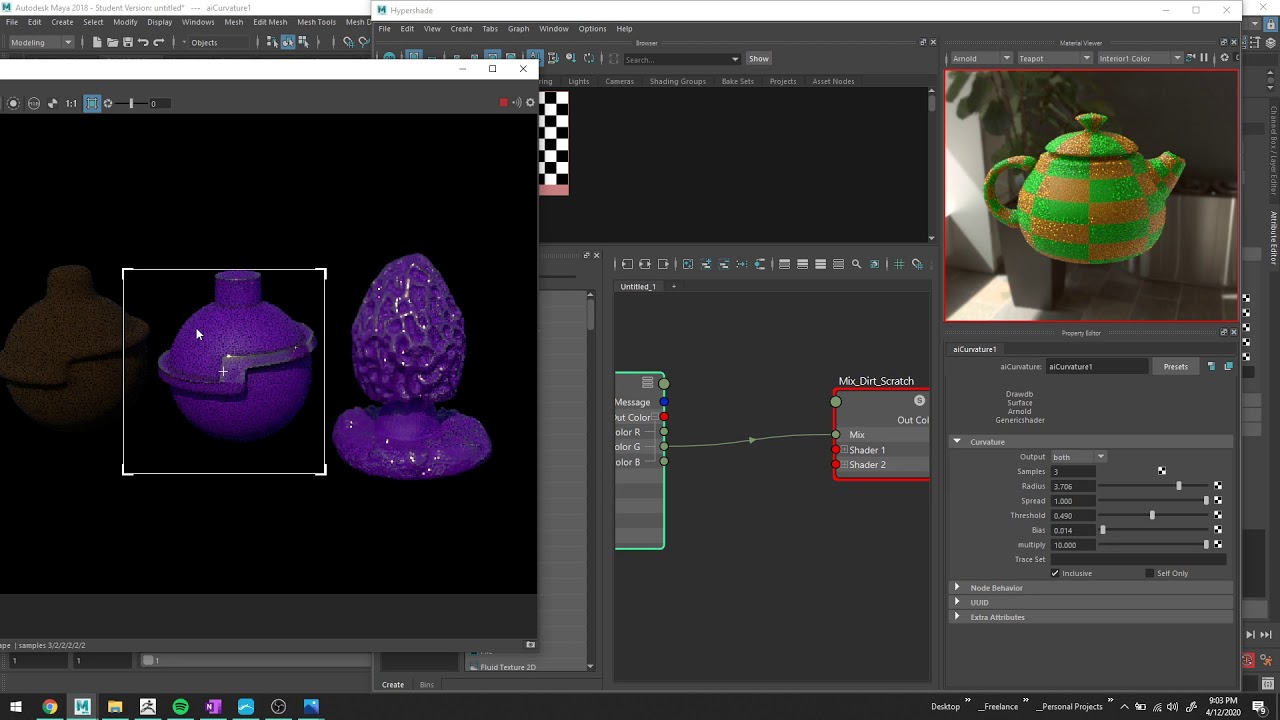Click Hypershade node editor search magnifier

tap(856, 264)
